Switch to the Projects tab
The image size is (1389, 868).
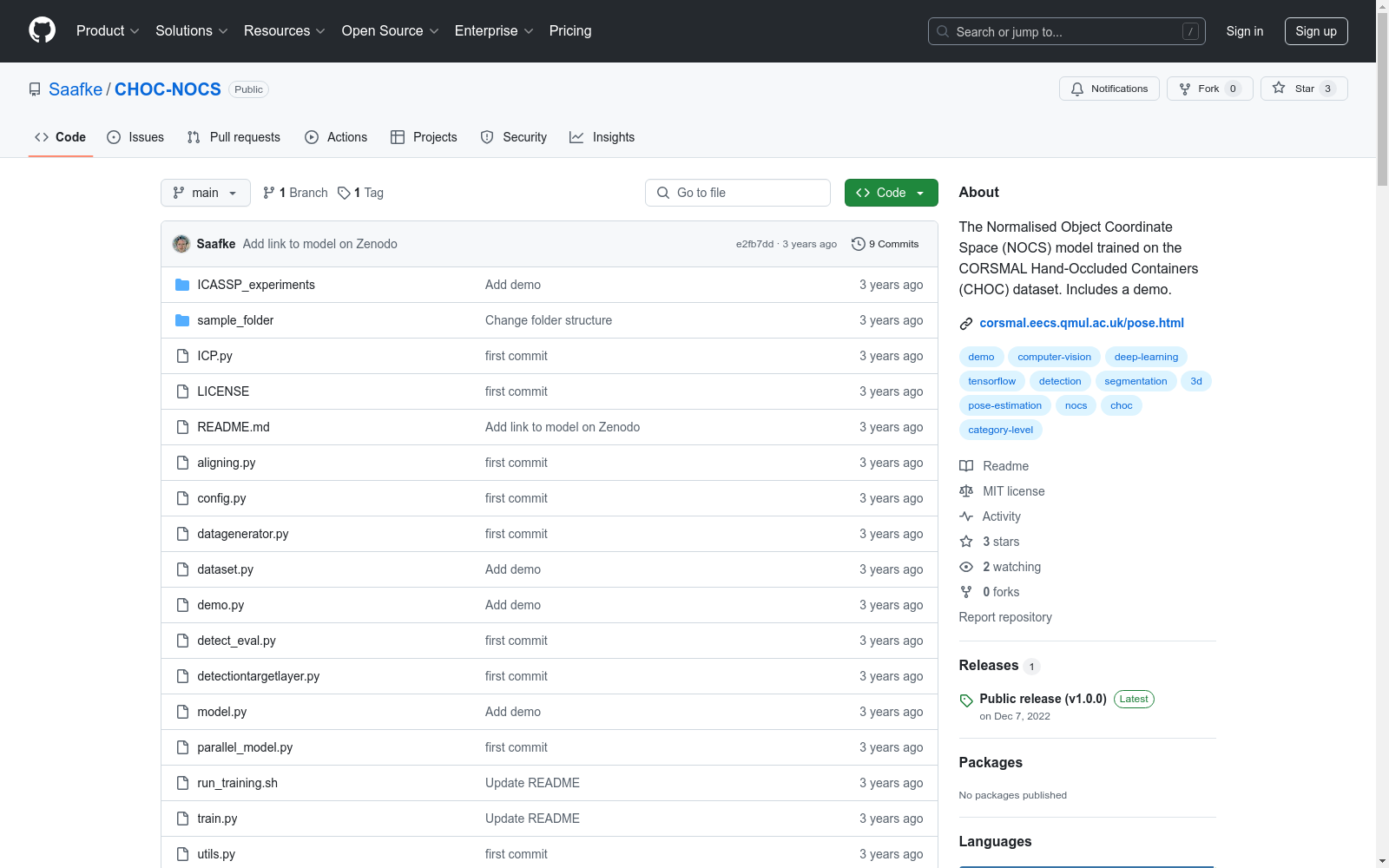click(424, 137)
